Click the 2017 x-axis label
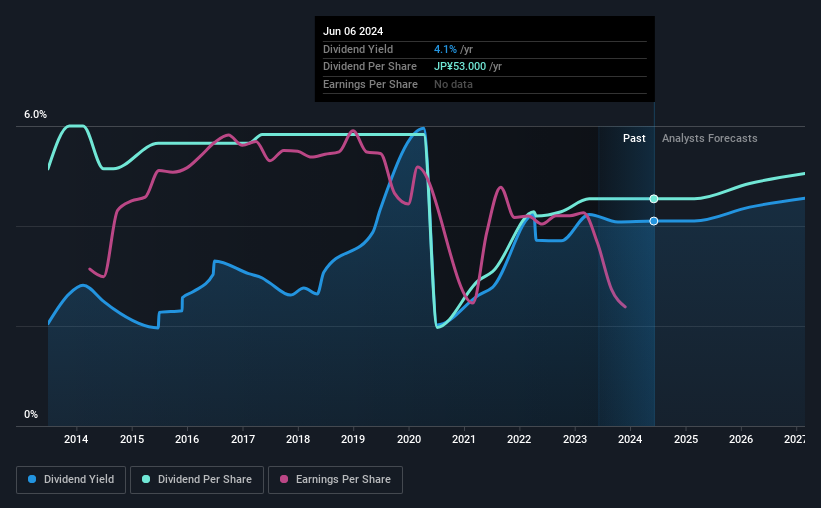The height and width of the screenshot is (508, 821). point(243,439)
